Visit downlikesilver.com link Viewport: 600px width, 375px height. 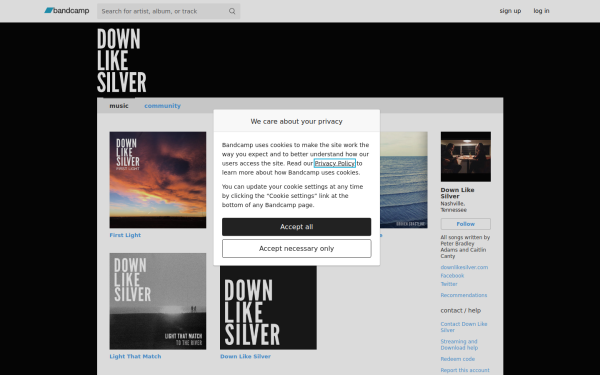pos(464,267)
